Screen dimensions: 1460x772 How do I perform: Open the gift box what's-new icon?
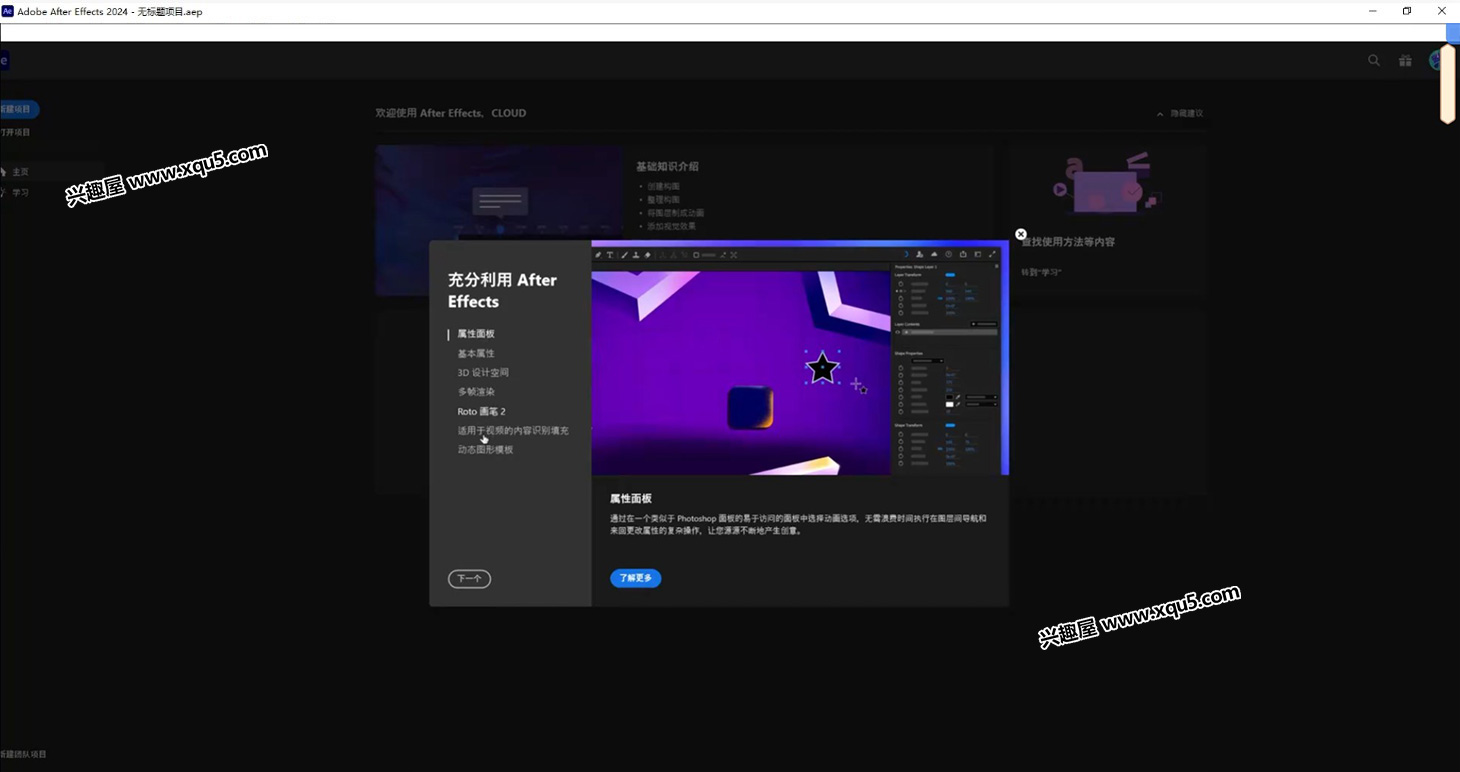click(1405, 60)
